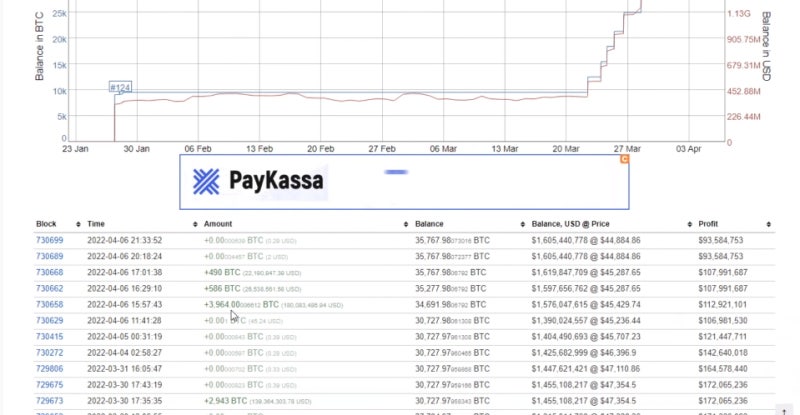The image size is (800, 415).
Task: Sort table by Block column arrows
Action: point(78,224)
